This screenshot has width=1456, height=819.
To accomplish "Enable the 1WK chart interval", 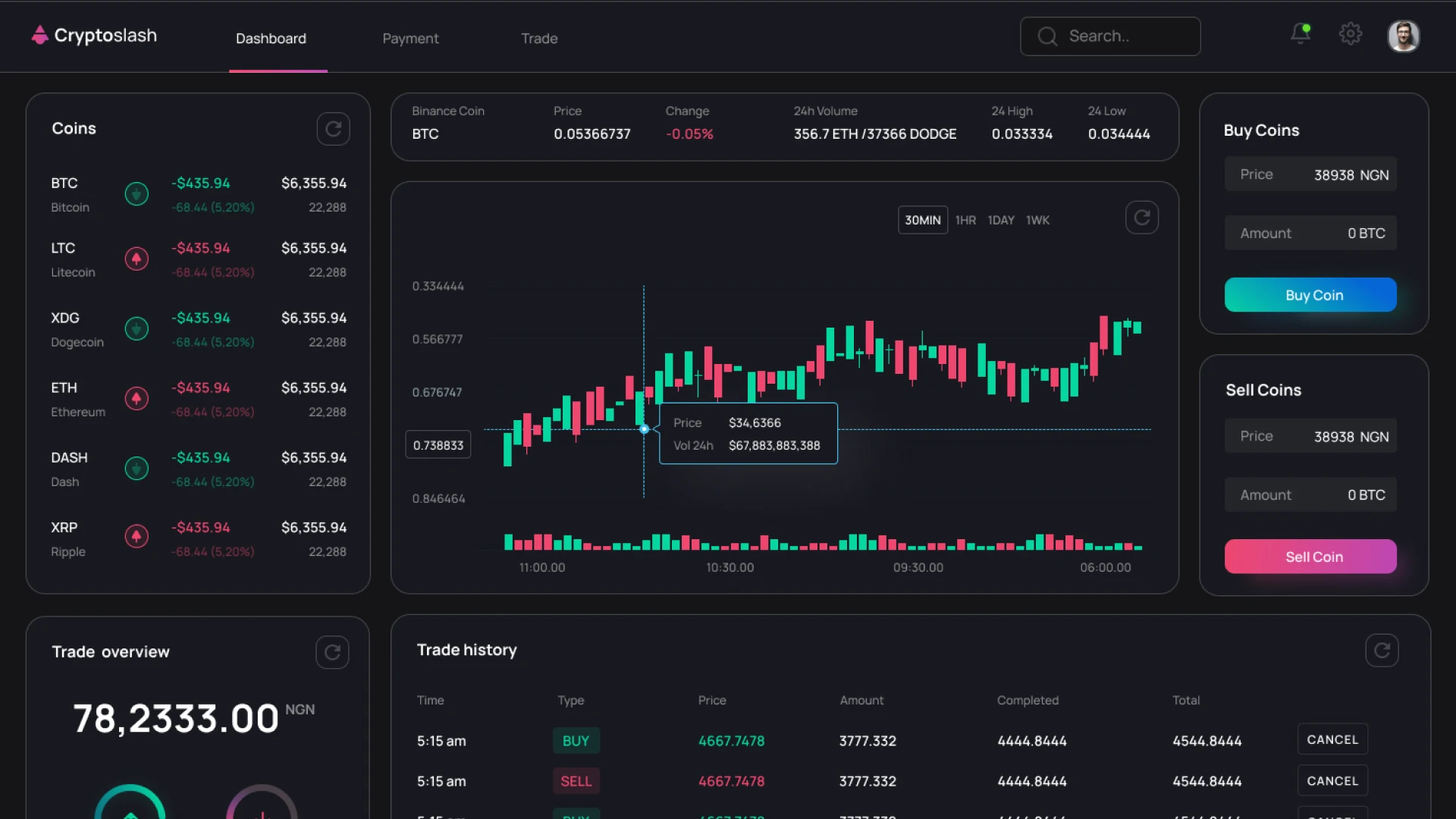I will pos(1037,220).
